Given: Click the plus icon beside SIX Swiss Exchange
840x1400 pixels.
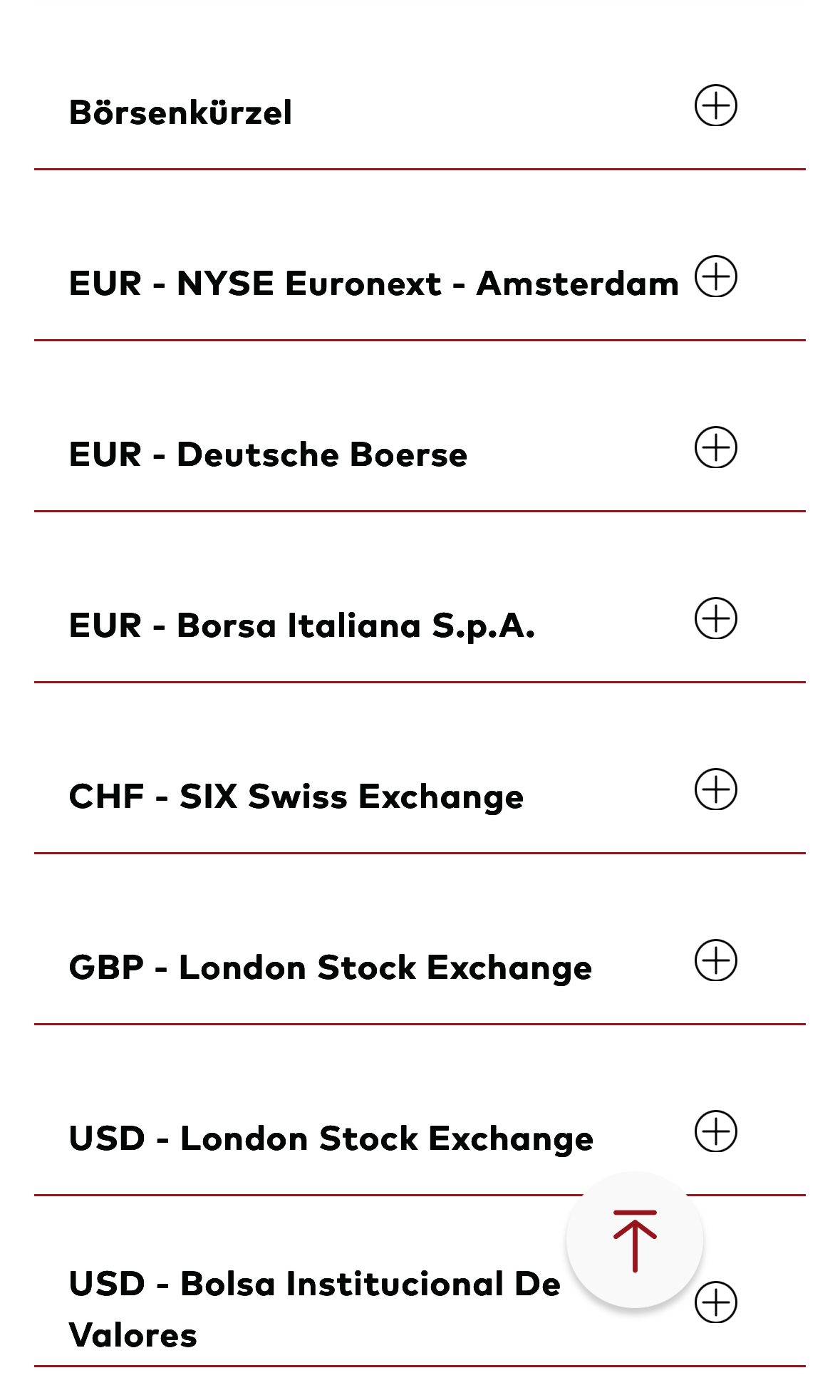Looking at the screenshot, I should click(x=715, y=789).
